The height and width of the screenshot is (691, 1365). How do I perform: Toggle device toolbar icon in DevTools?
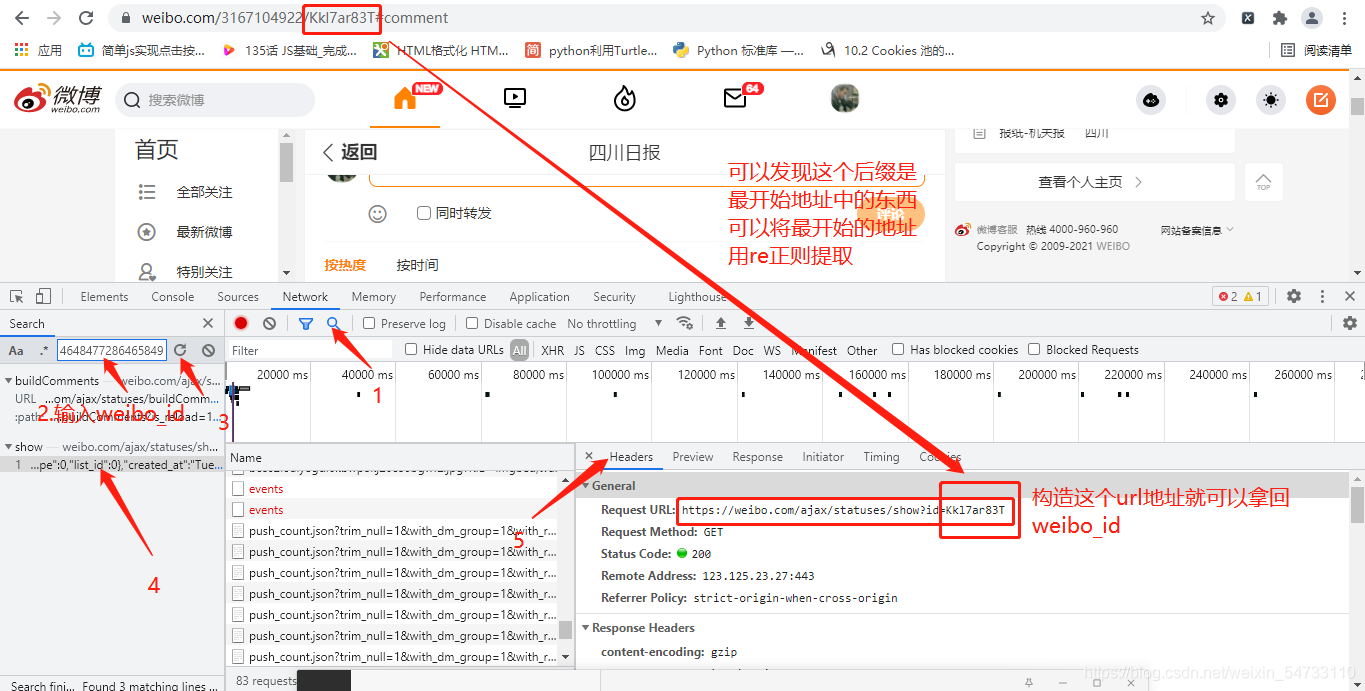(43, 297)
